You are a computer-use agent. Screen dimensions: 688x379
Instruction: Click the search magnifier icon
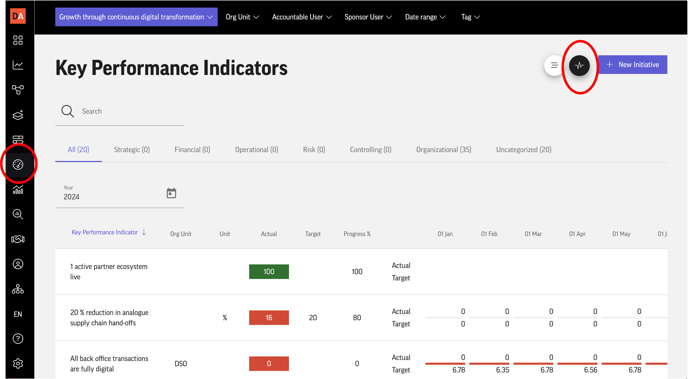[68, 111]
